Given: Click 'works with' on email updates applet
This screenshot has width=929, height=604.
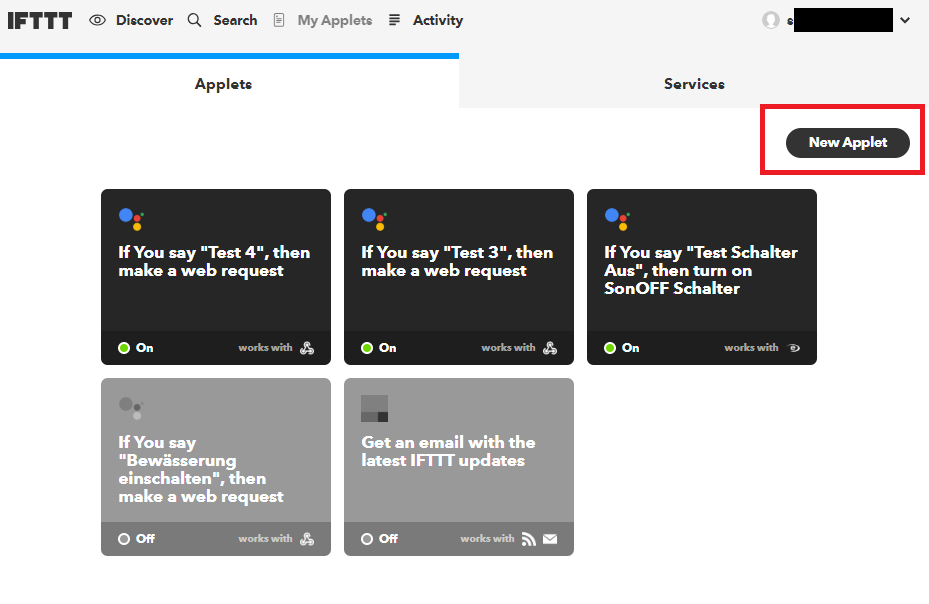Looking at the screenshot, I should point(487,539).
